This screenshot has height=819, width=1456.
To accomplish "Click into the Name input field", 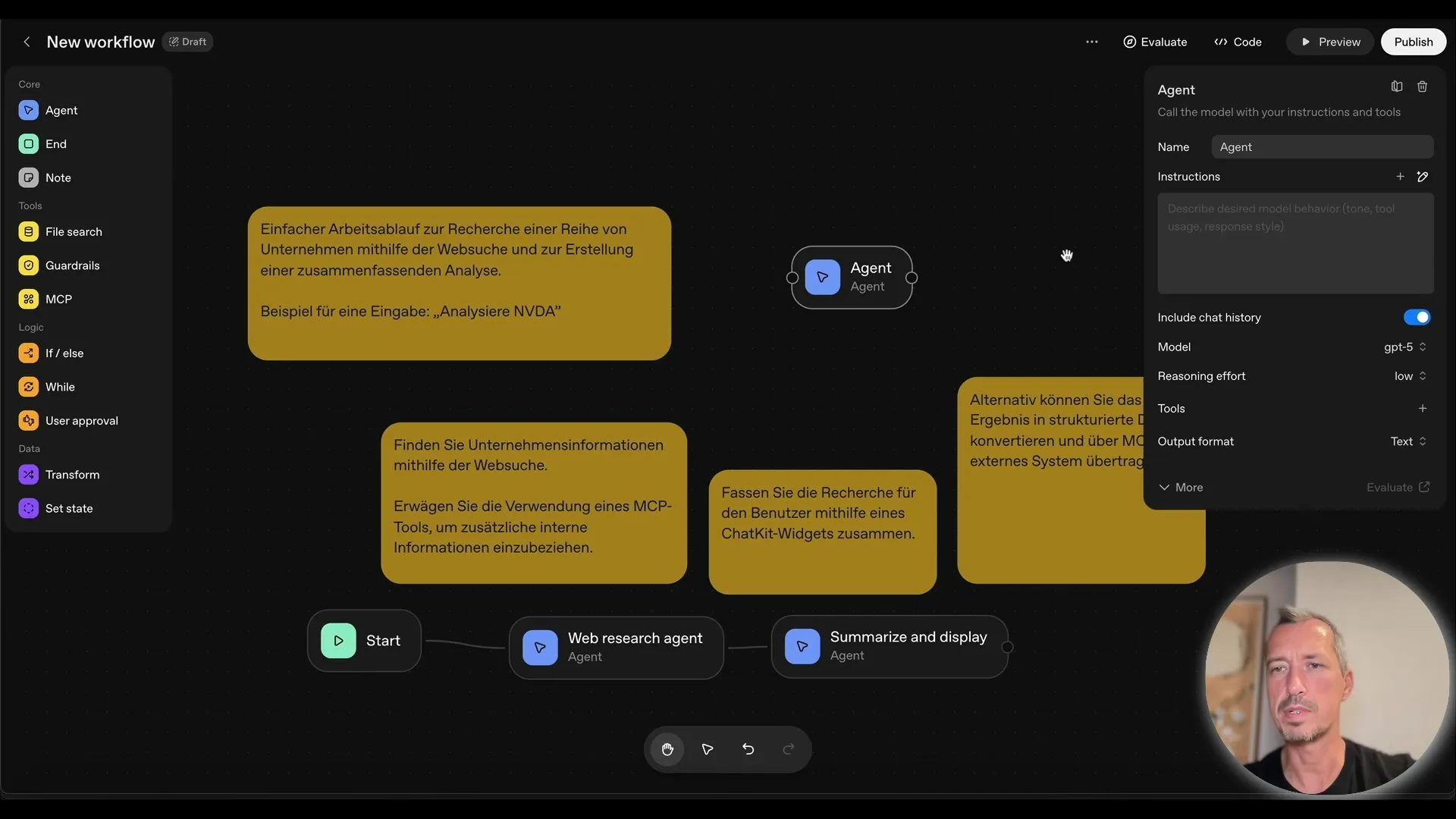I will [x=1322, y=146].
